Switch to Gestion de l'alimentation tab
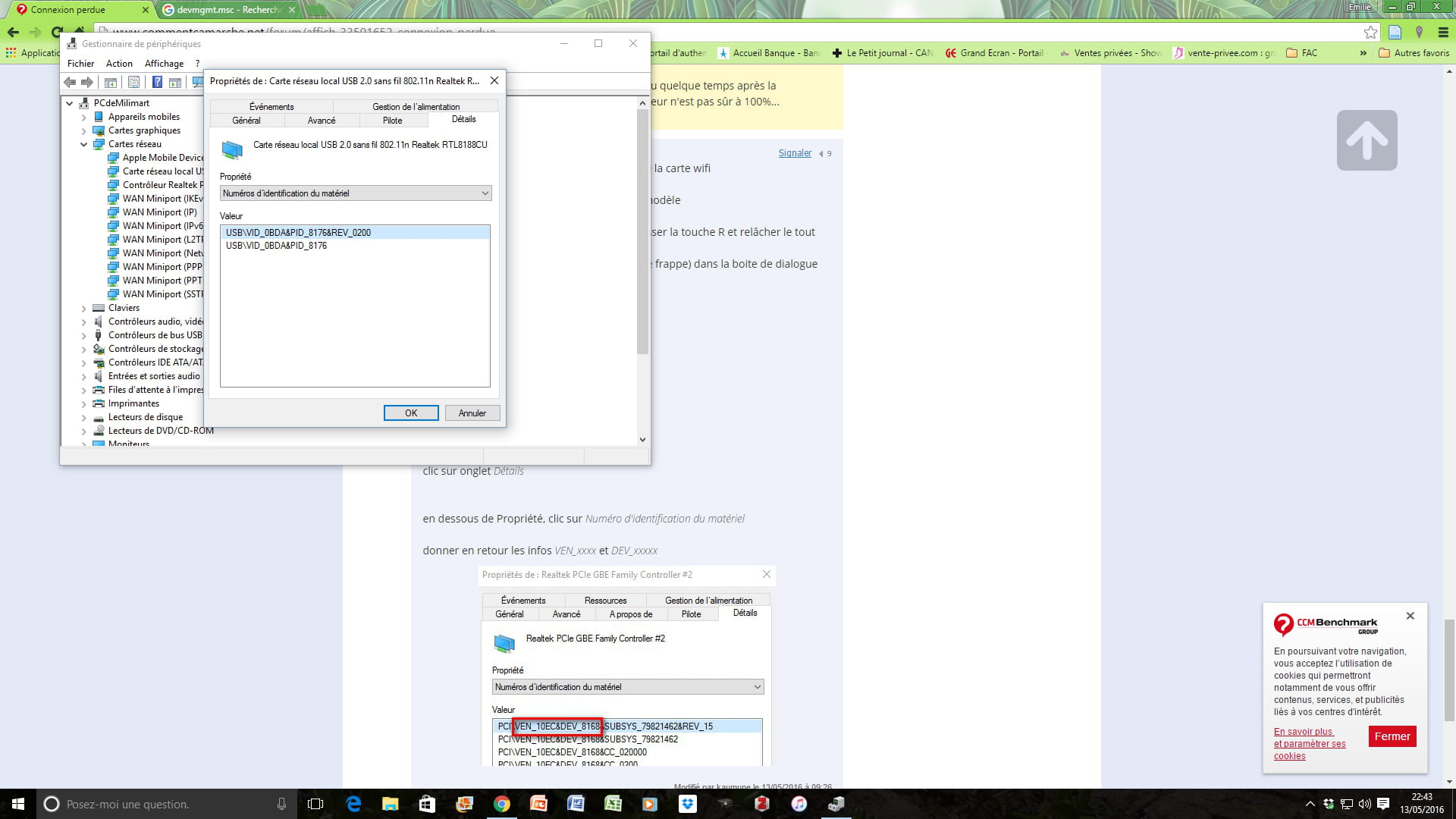 click(x=416, y=107)
